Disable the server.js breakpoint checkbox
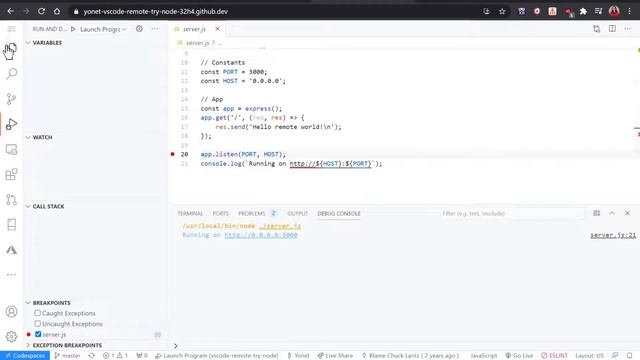 [38, 334]
